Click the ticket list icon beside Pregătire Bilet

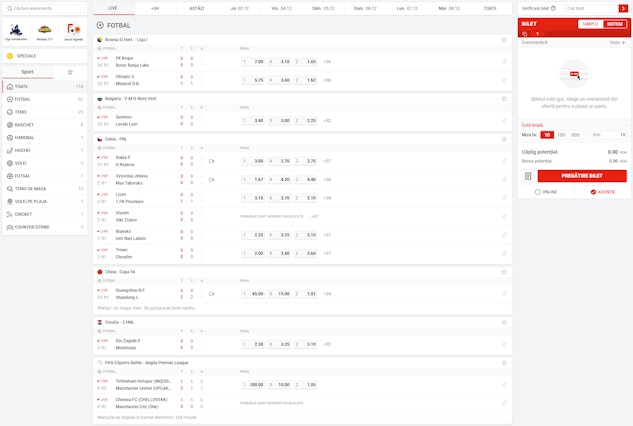click(528, 176)
